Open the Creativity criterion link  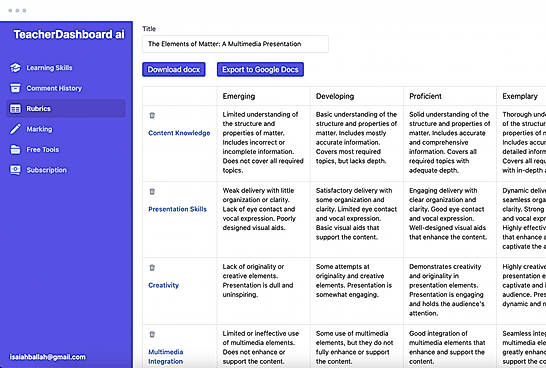(x=163, y=285)
